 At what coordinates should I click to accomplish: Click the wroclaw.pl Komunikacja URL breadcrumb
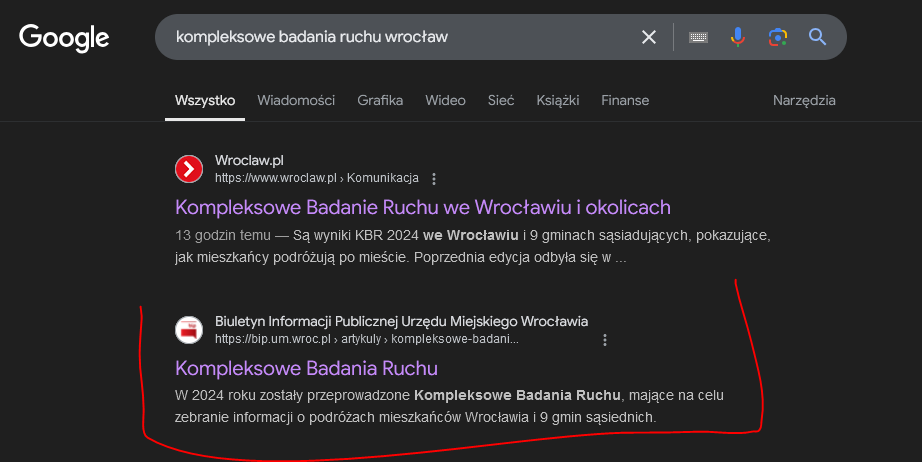click(317, 178)
